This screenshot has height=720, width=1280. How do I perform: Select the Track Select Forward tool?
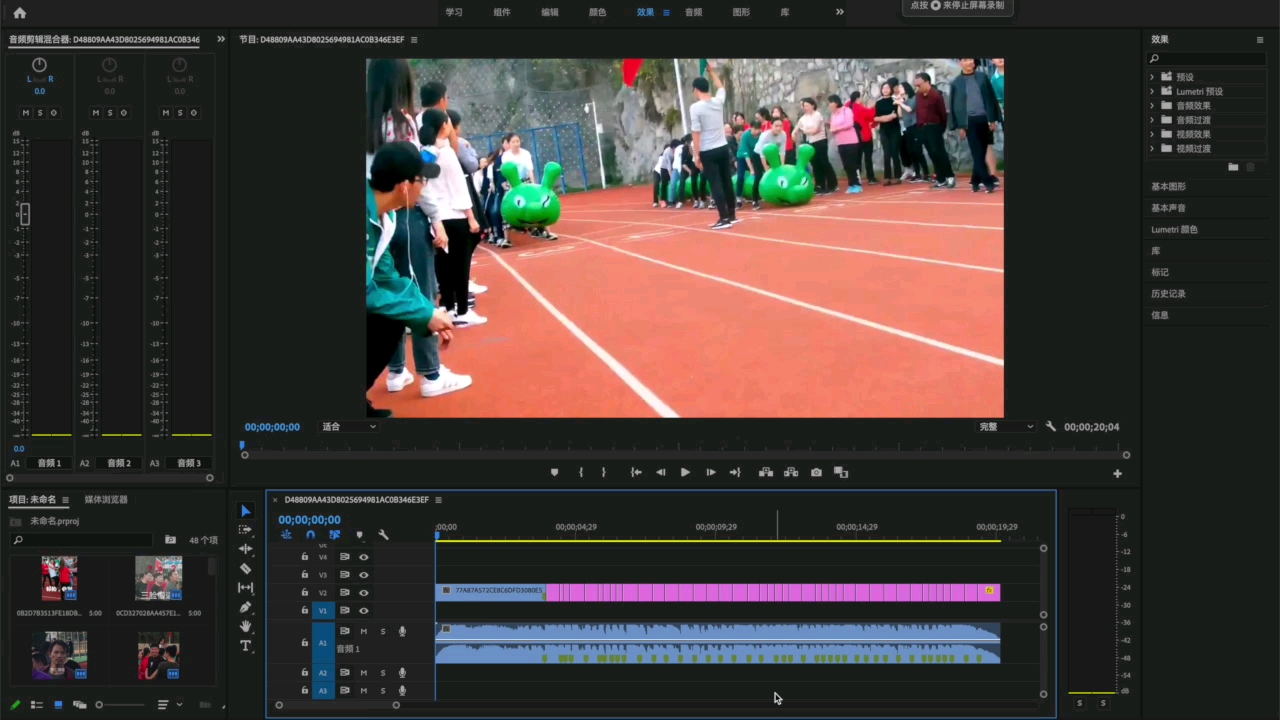point(246,530)
